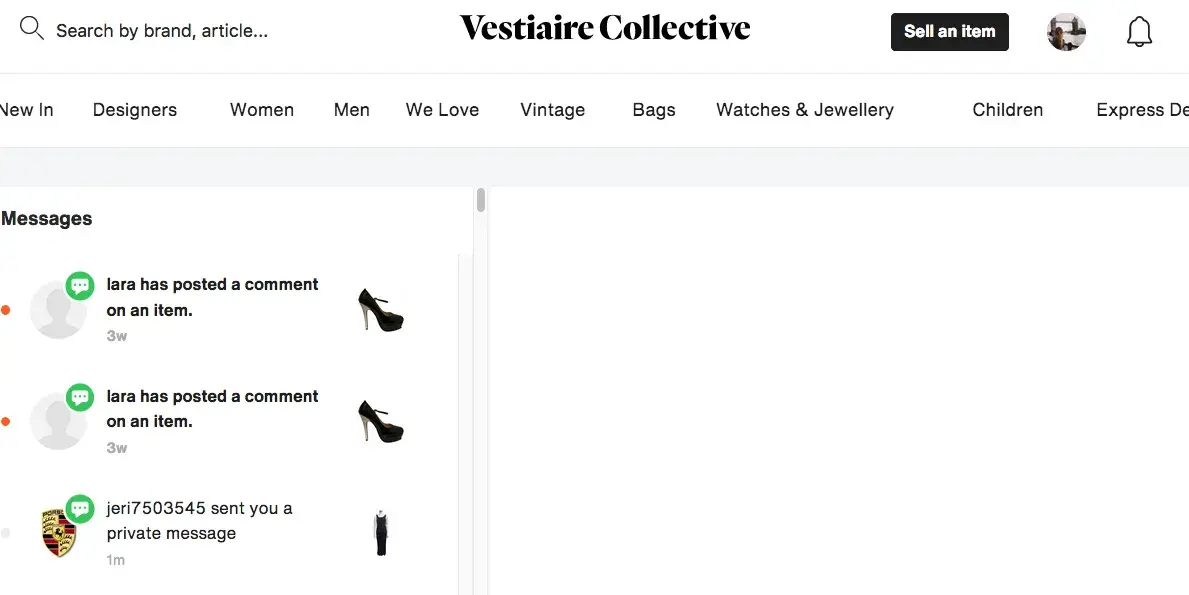
Task: Open the notifications bell
Action: (x=1139, y=32)
